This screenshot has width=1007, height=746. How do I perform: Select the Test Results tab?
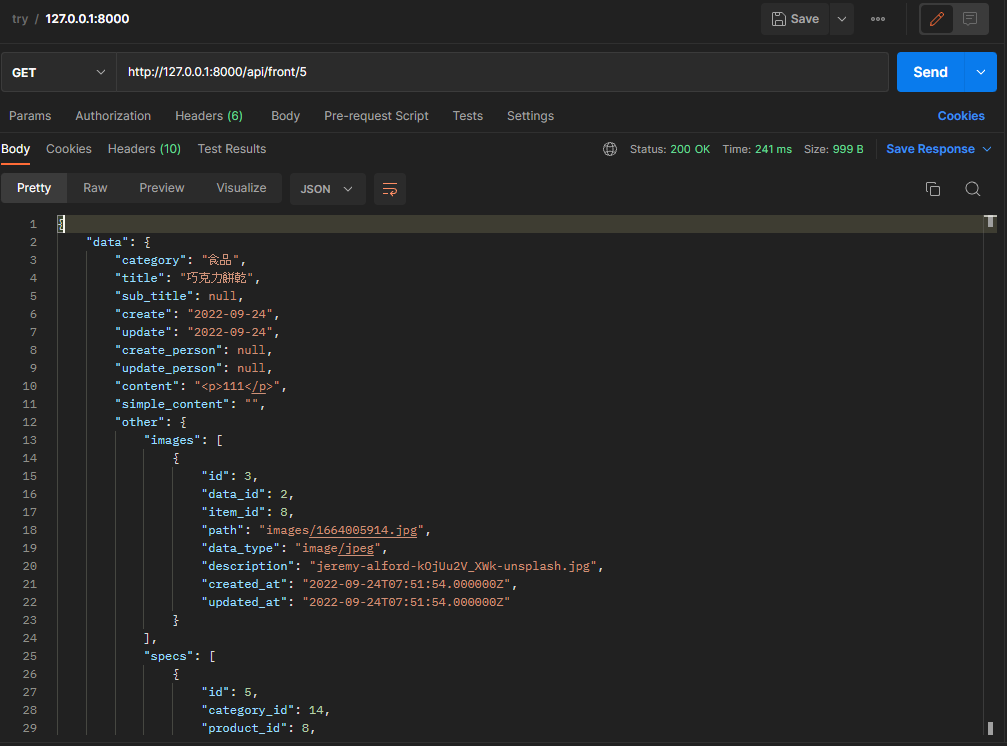coord(232,149)
